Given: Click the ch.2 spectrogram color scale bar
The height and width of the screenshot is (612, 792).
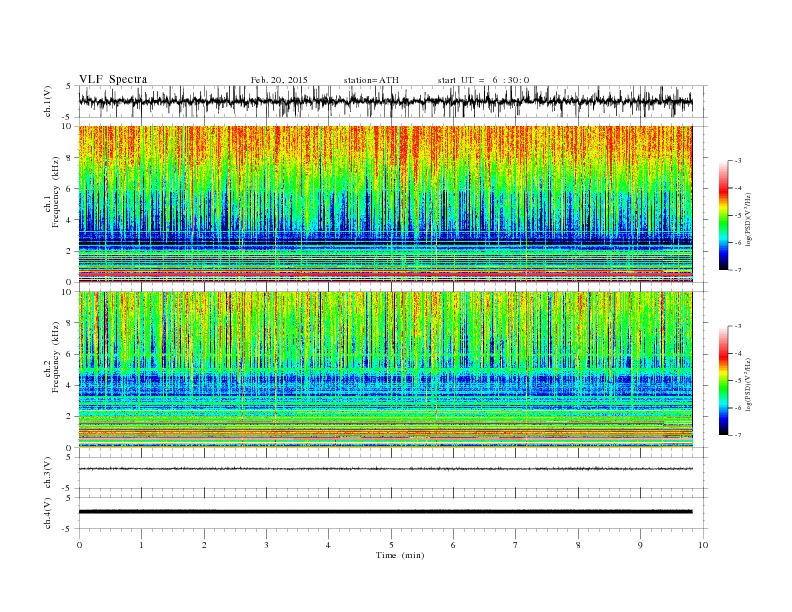Looking at the screenshot, I should [x=723, y=380].
